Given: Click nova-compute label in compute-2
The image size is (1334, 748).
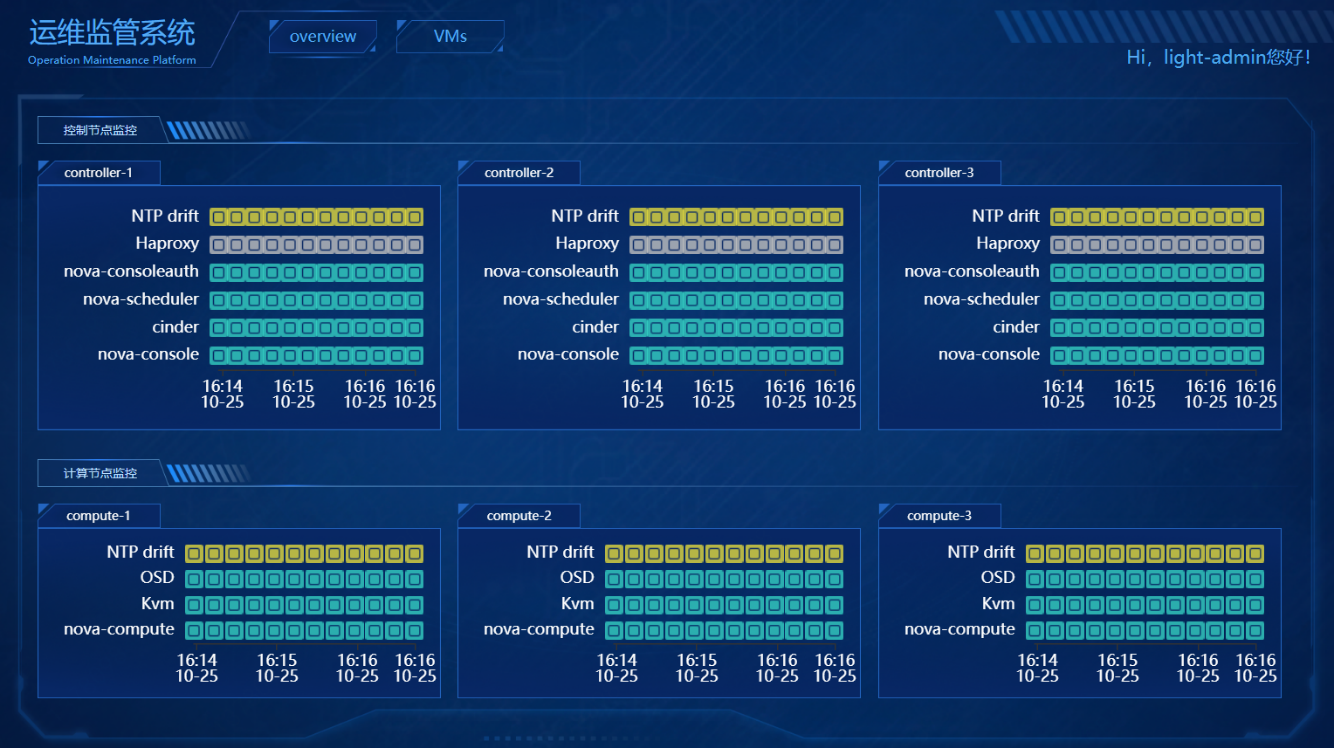Looking at the screenshot, I should [539, 629].
